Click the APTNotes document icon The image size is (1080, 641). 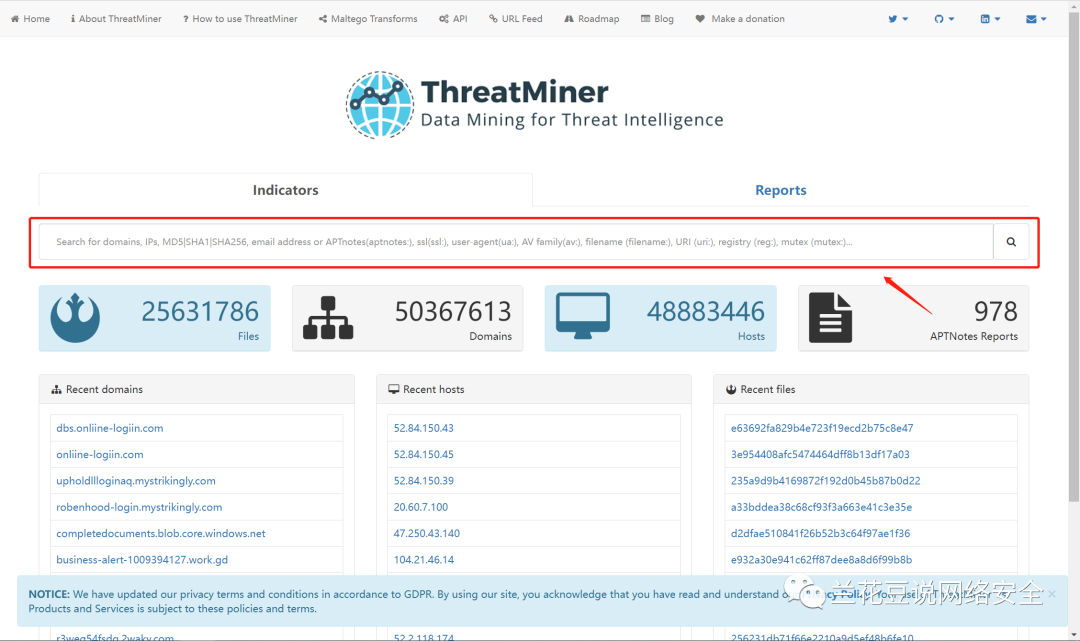pos(830,317)
